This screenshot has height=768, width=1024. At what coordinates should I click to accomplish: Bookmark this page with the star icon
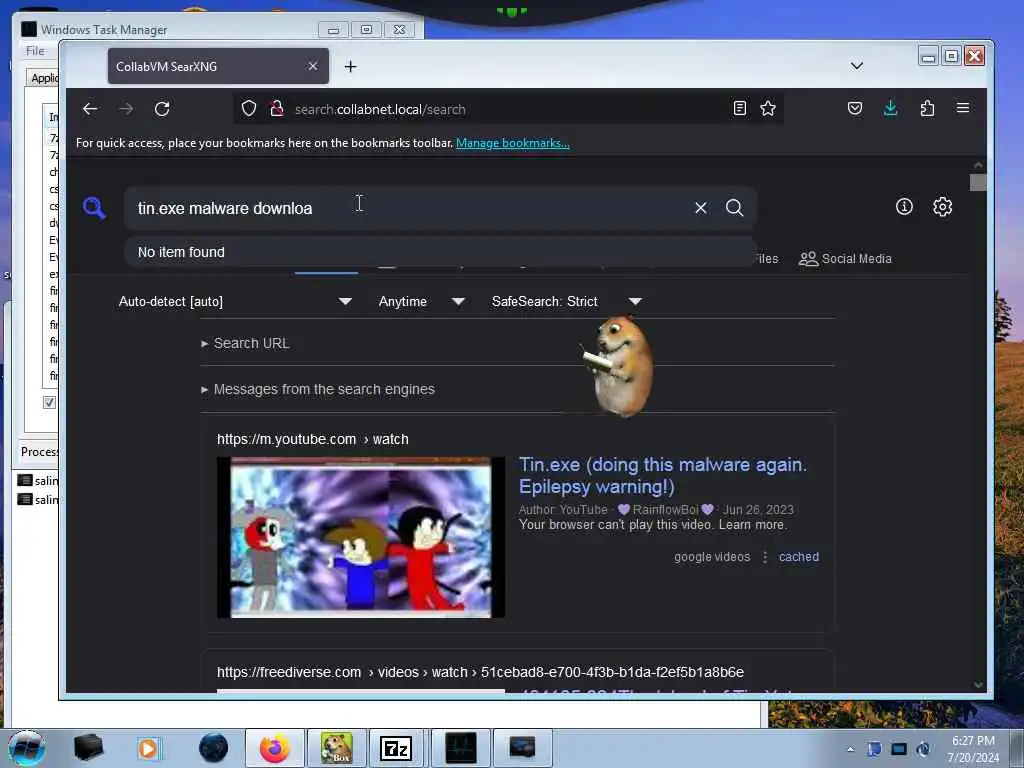[768, 108]
